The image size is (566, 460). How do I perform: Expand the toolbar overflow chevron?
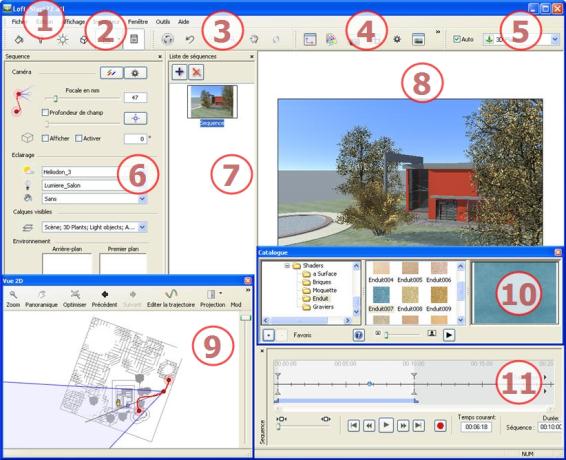click(438, 32)
